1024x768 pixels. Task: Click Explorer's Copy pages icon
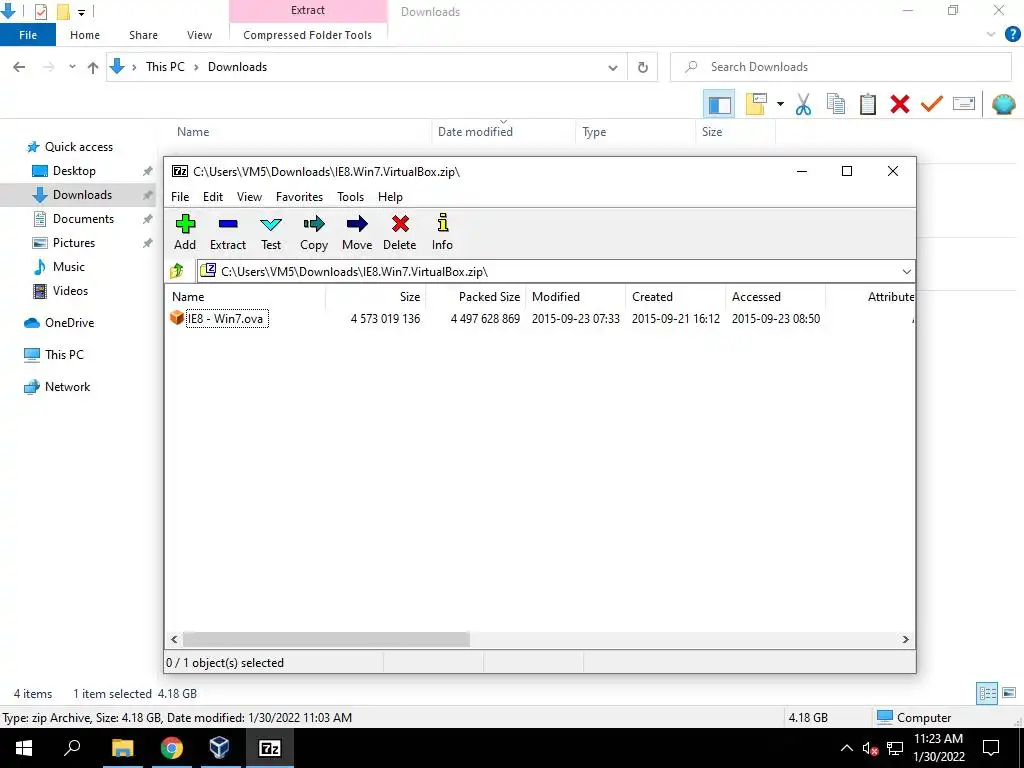coord(836,104)
